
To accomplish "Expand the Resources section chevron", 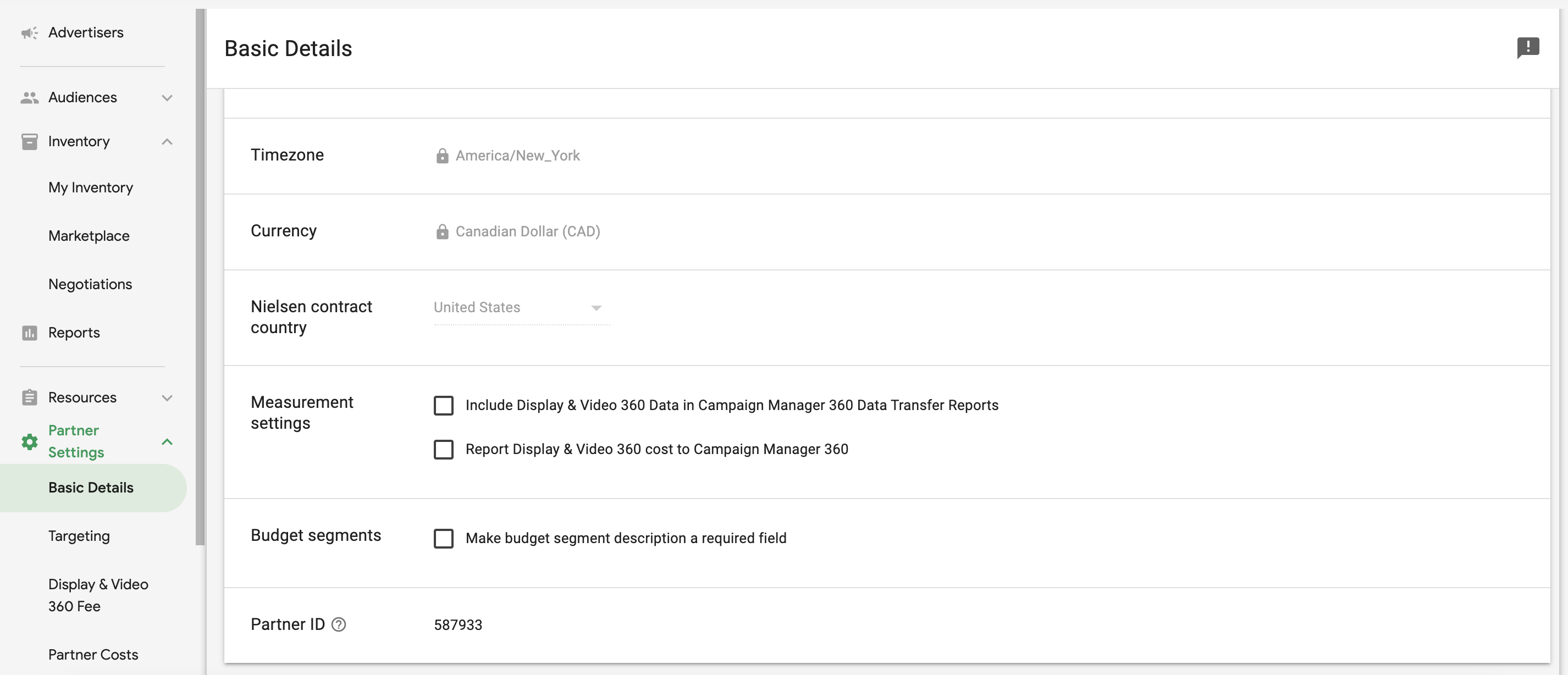I will point(167,397).
